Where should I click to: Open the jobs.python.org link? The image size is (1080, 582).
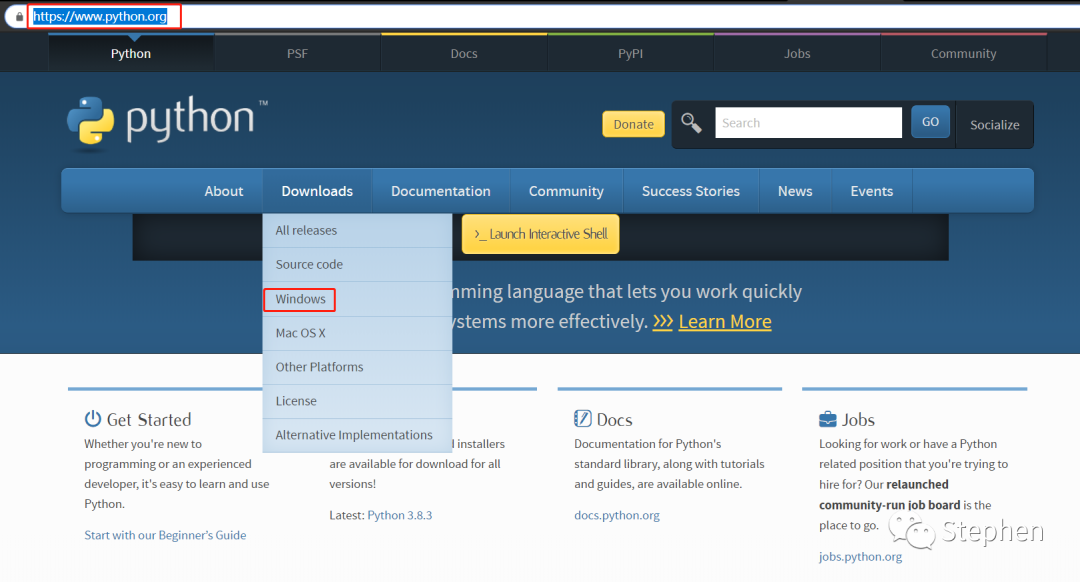(x=860, y=557)
